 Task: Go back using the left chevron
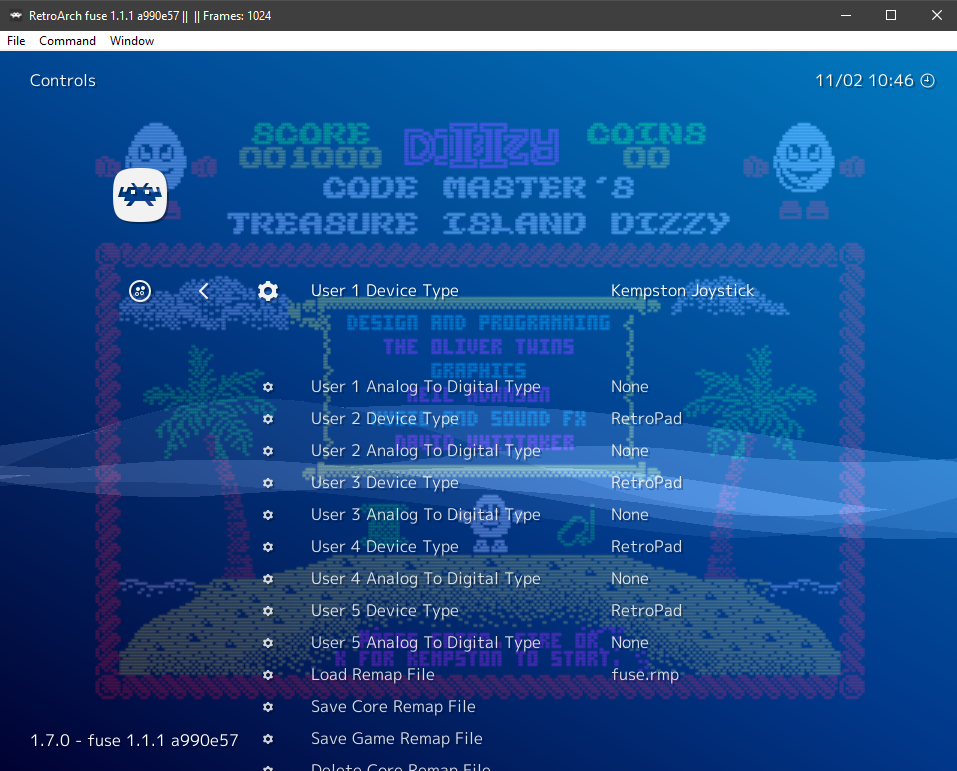(x=204, y=291)
